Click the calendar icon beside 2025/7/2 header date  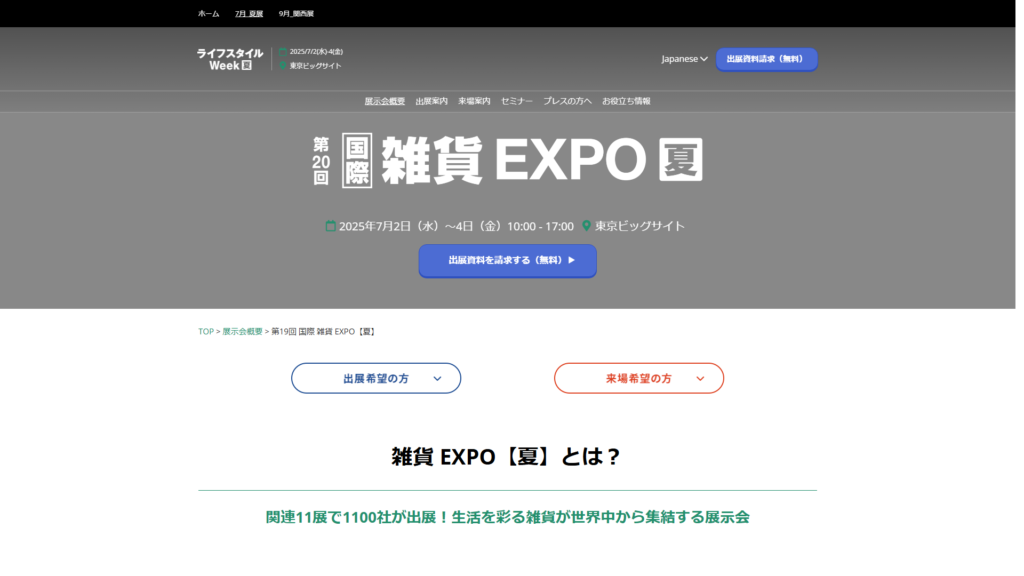(x=283, y=52)
